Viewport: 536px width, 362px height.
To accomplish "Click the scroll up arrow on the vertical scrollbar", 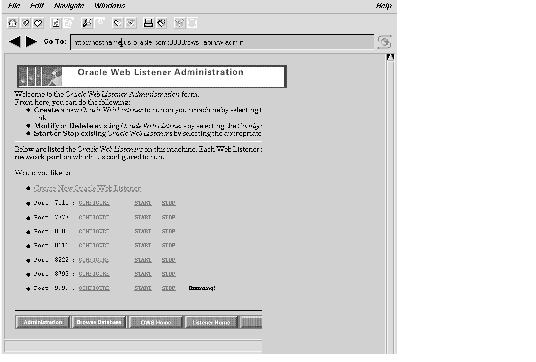I will pyautogui.click(x=390, y=57).
